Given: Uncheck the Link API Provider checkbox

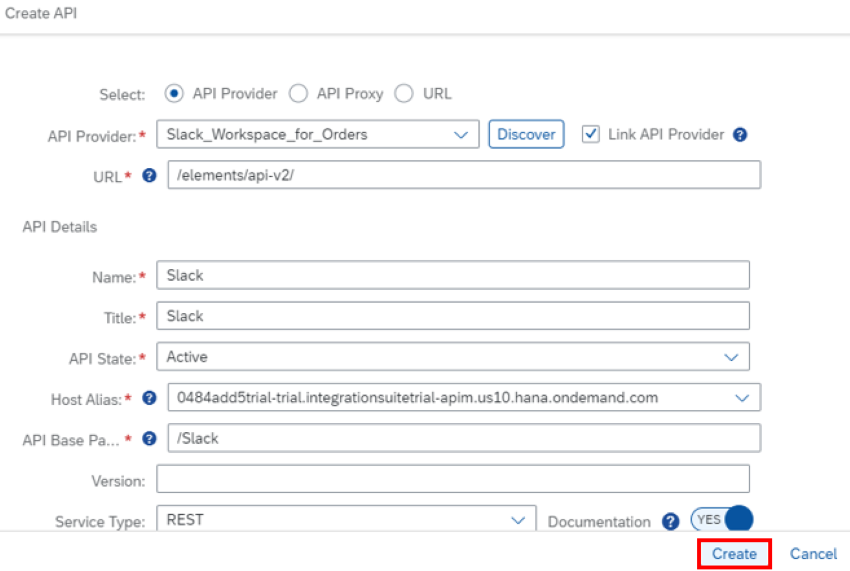Looking at the screenshot, I should (x=591, y=134).
